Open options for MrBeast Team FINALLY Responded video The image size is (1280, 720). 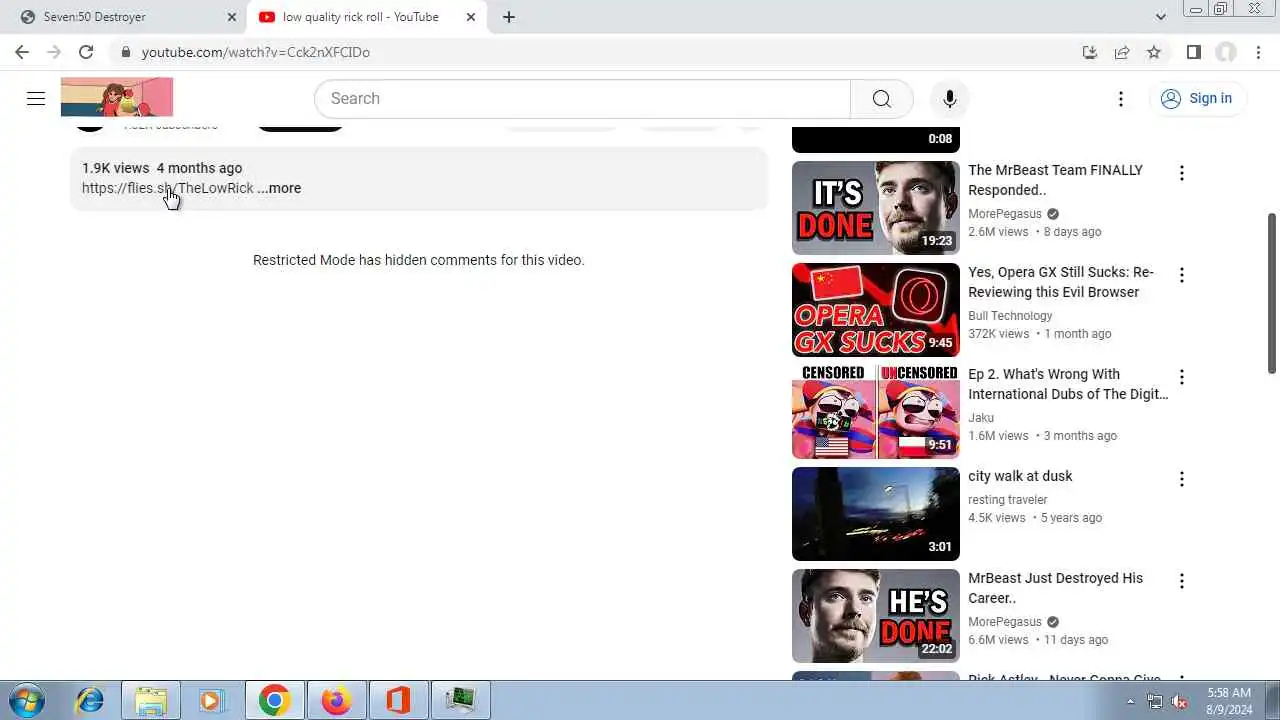pos(1181,173)
